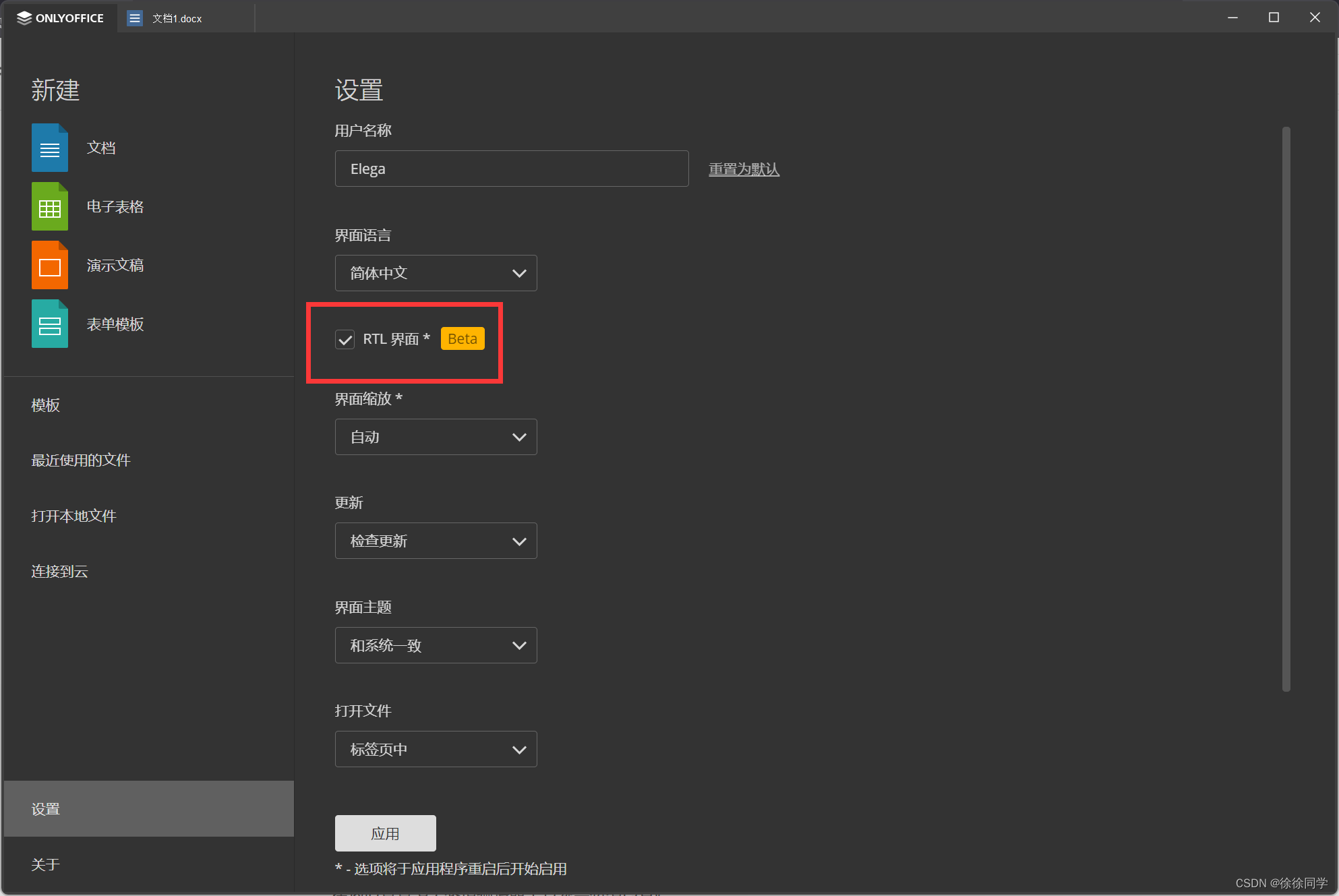Select the 设置 sidebar item
Screen dimensions: 1339x896
pyautogui.click(x=148, y=809)
